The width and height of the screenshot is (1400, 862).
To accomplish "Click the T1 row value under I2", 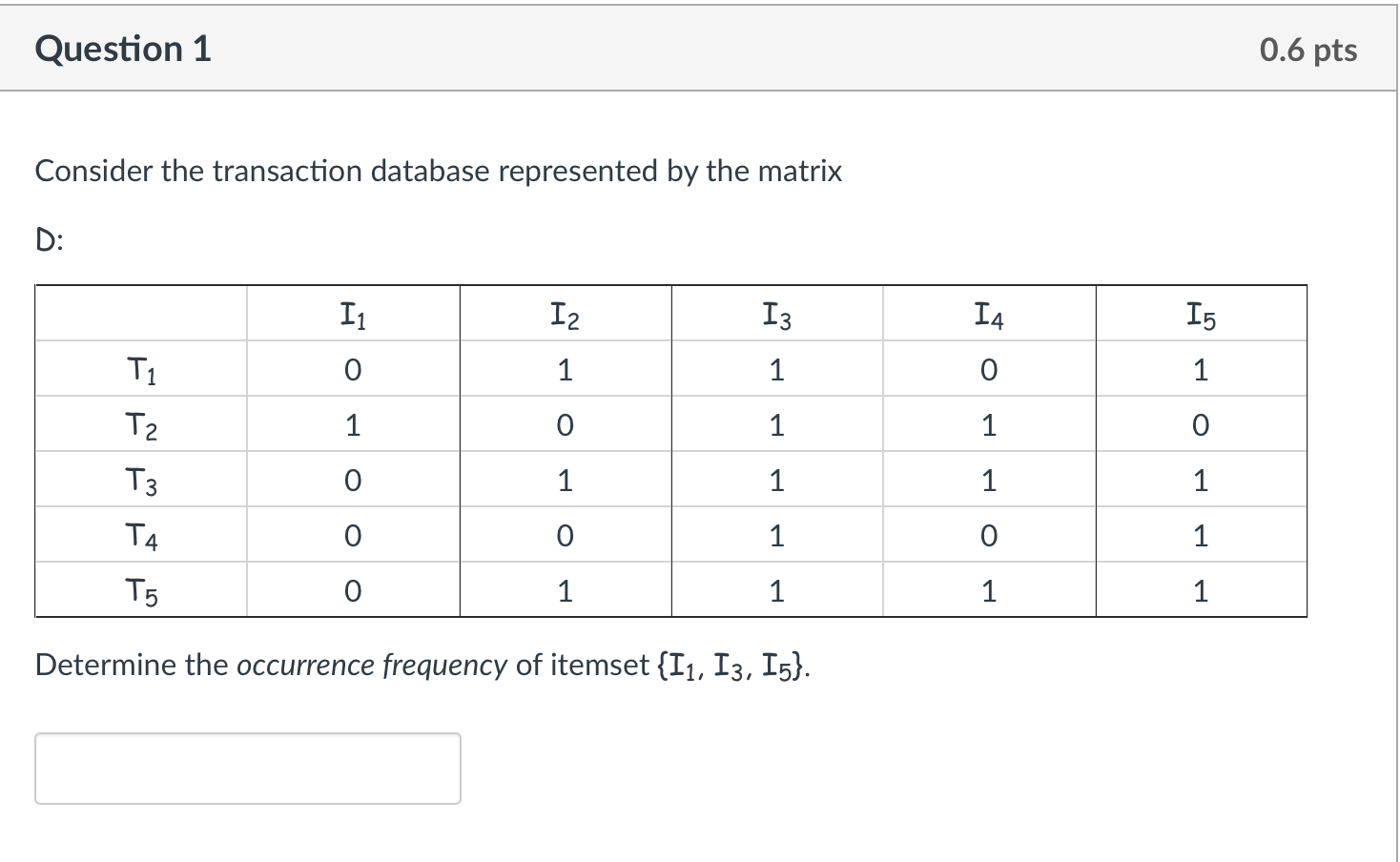I will pos(565,369).
